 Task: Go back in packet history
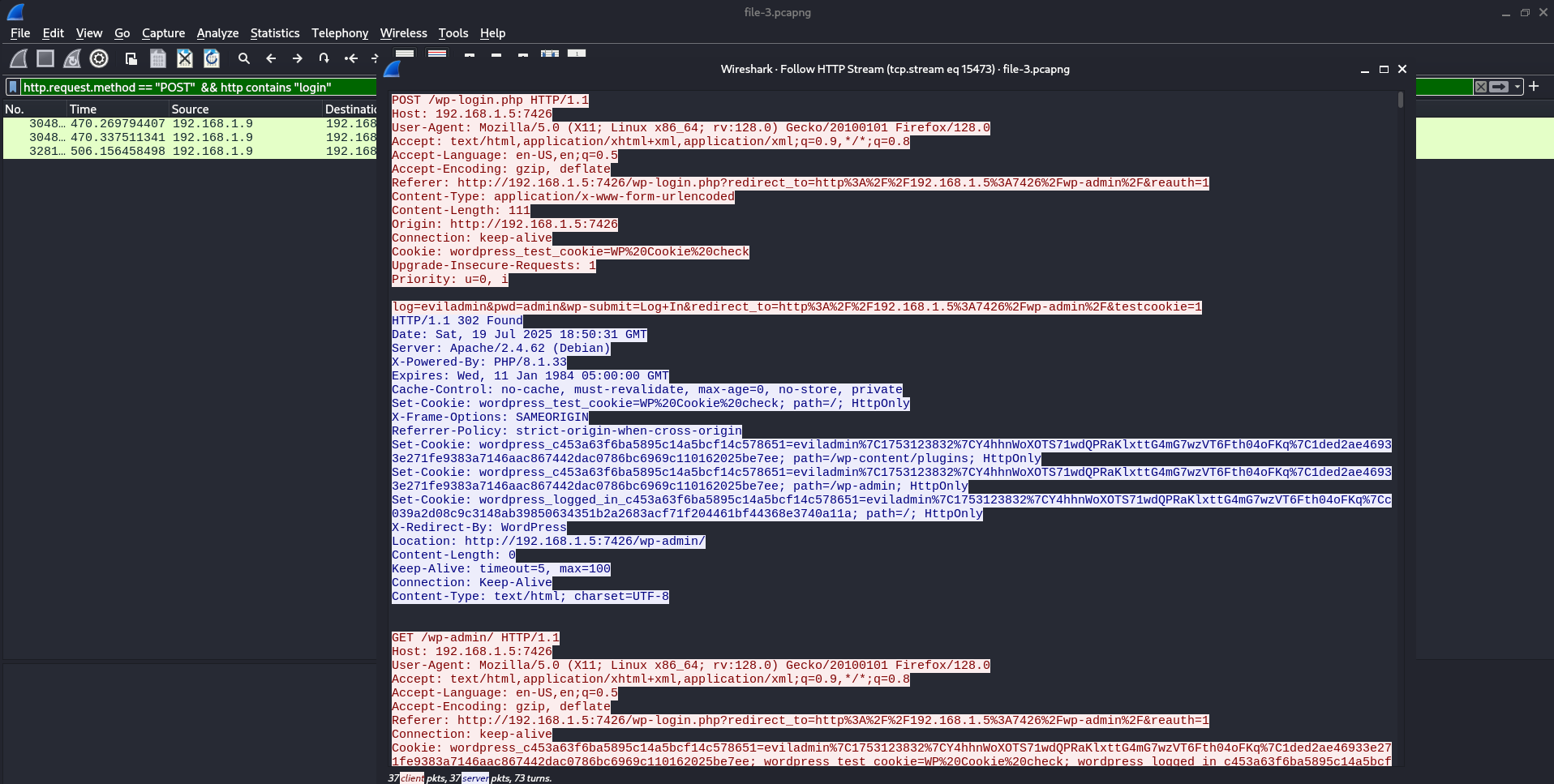click(x=271, y=58)
